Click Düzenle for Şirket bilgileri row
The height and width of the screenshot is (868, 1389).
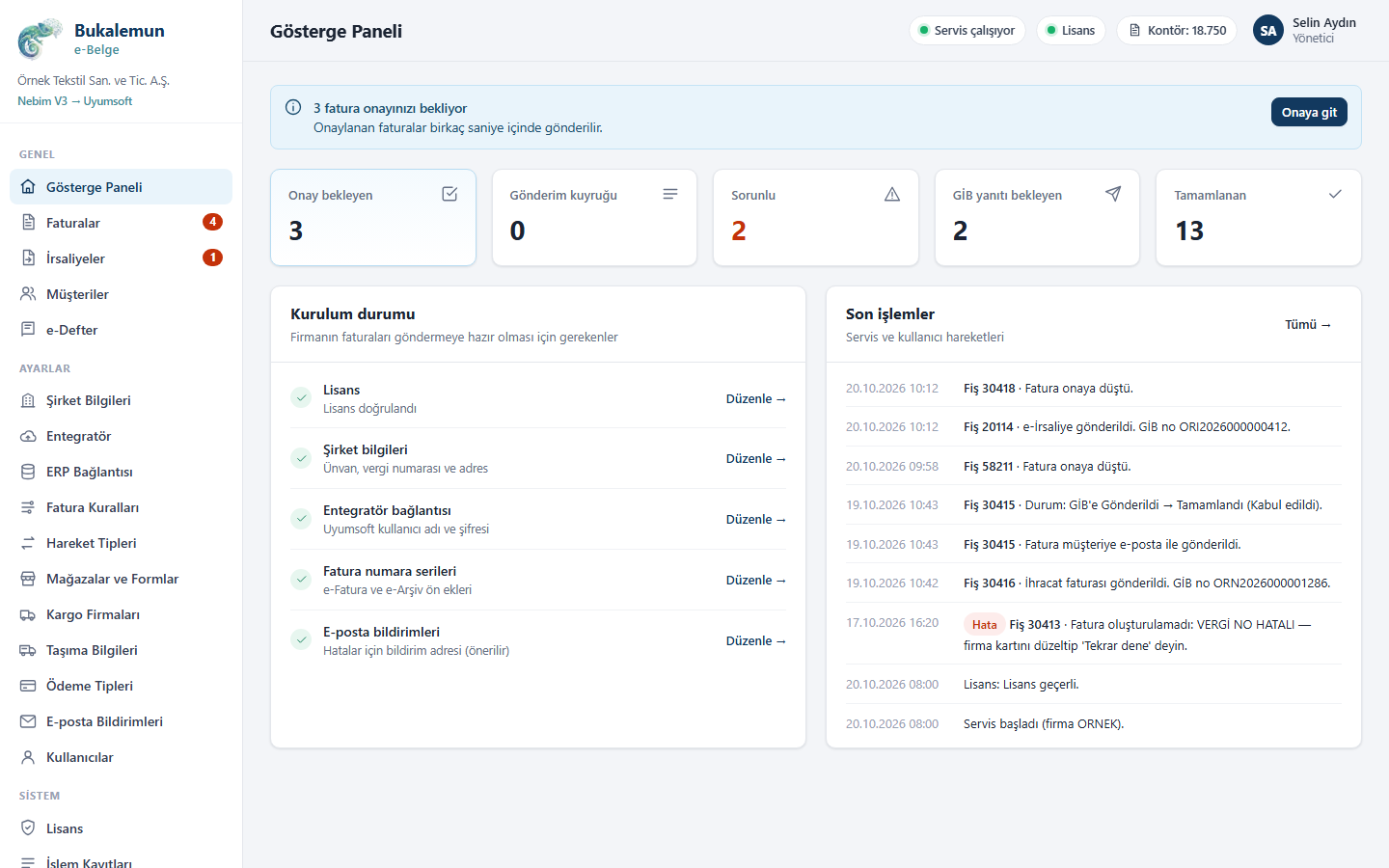756,458
